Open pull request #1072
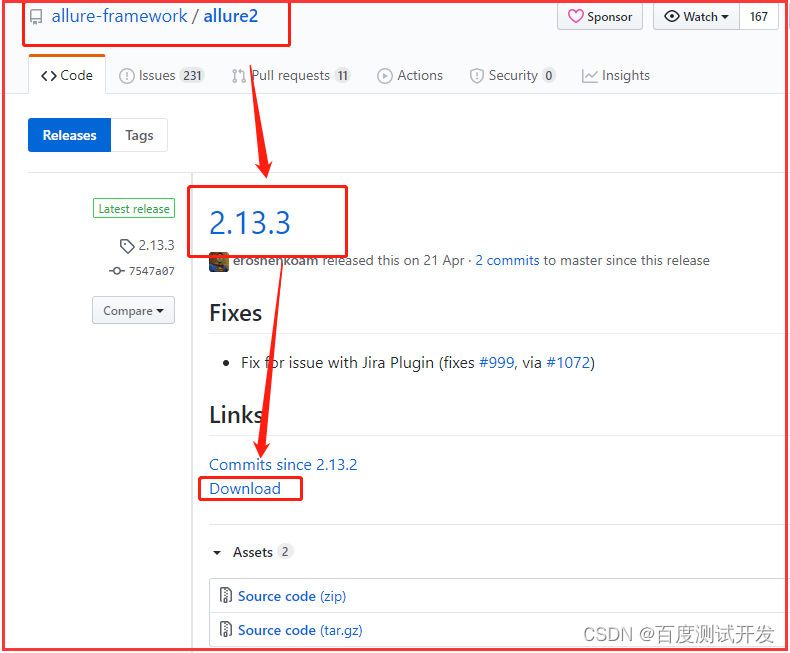 tap(568, 363)
